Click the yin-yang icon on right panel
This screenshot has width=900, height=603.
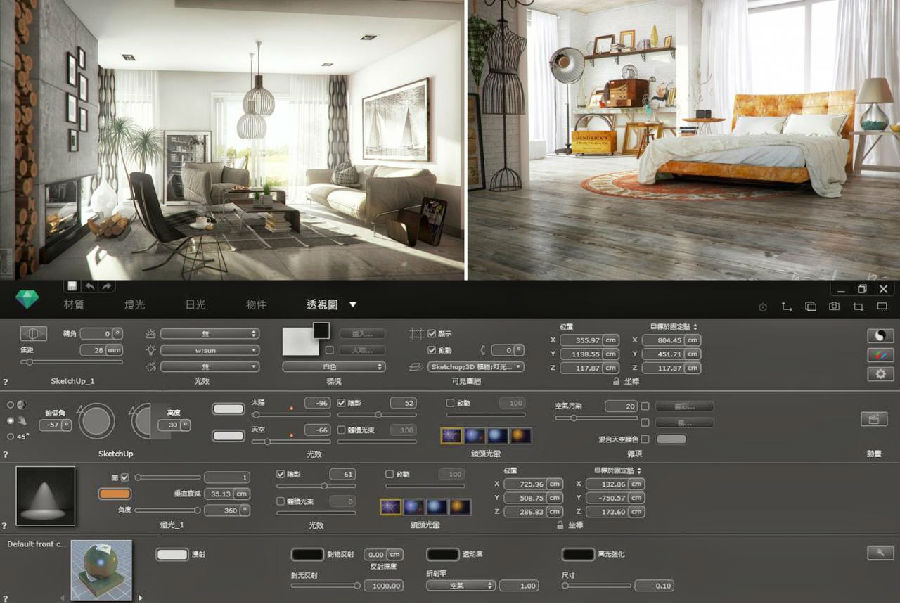pyautogui.click(x=880, y=335)
